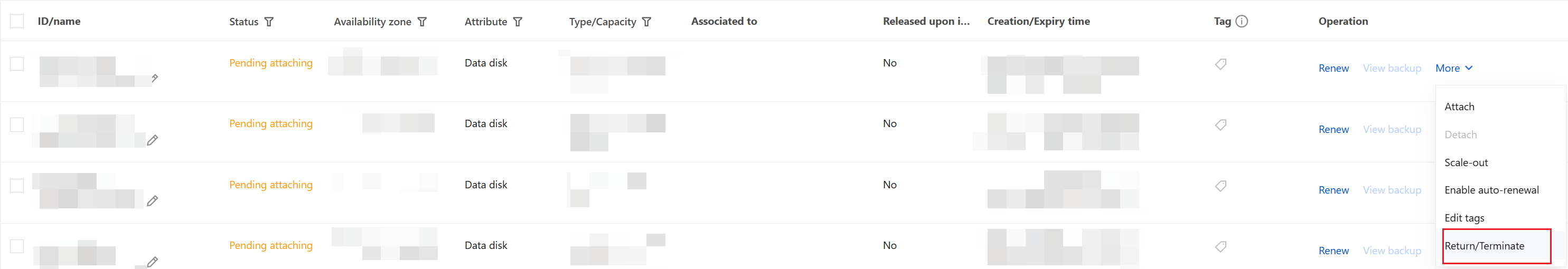Collapse the More dropdown in first row
Screen dimensions: 1568x269
tap(1453, 68)
